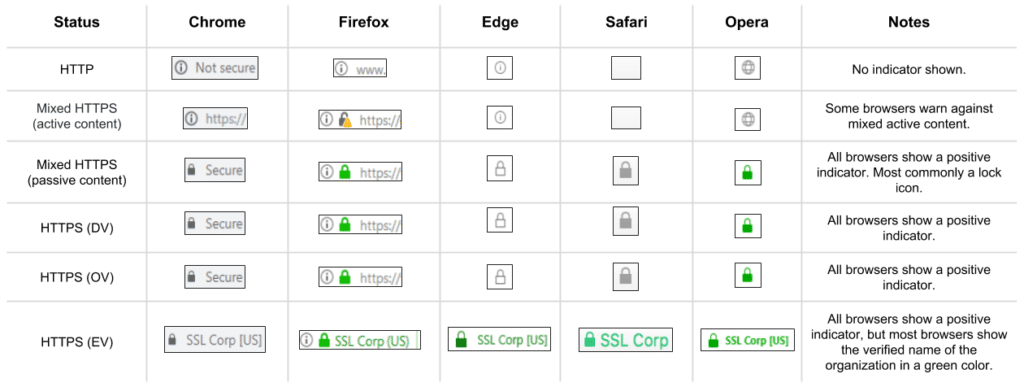Click the 'Chrome' column header
1024x387 pixels.
point(217,22)
